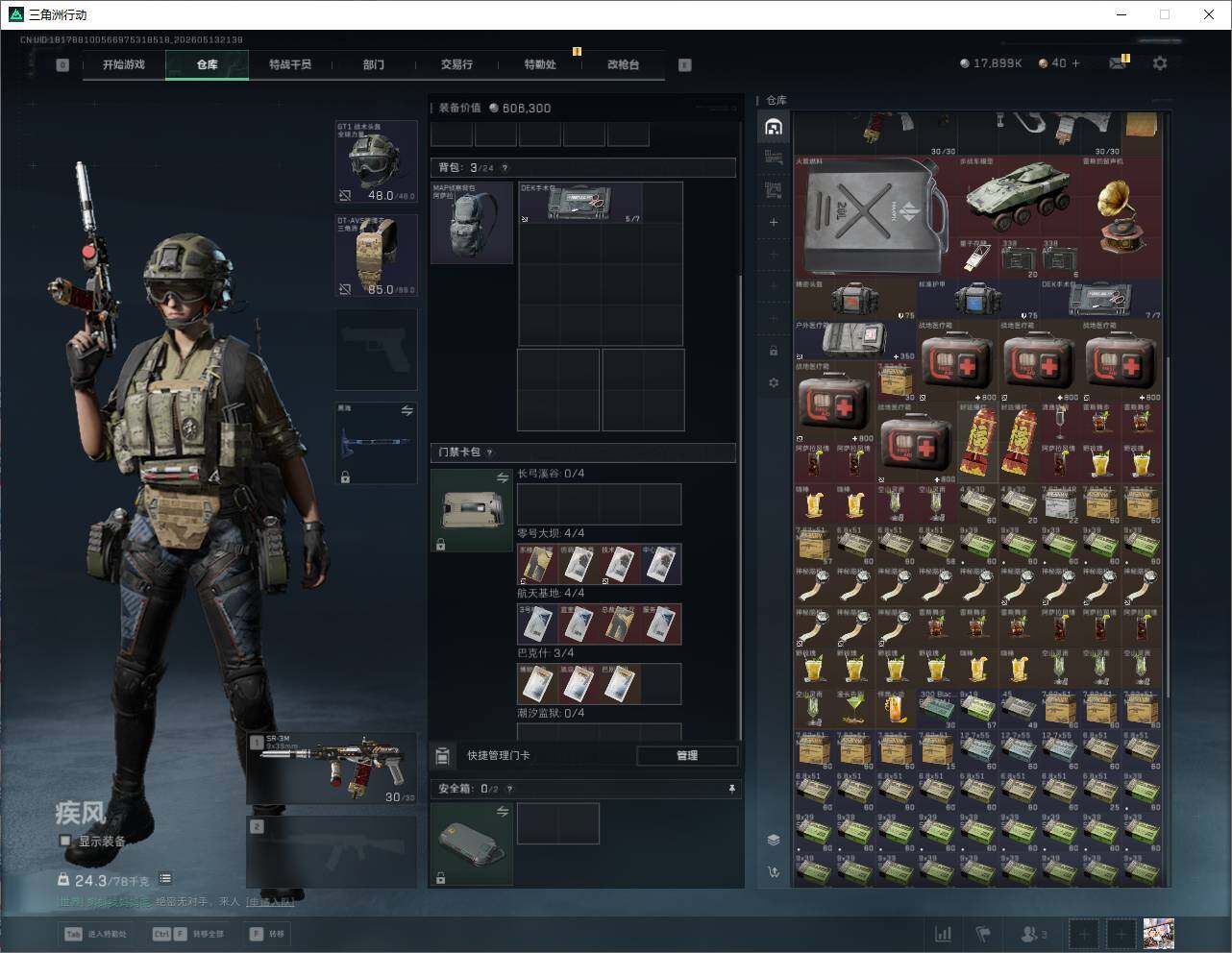
Task: Open the settings gear in top bar
Action: (x=1160, y=63)
